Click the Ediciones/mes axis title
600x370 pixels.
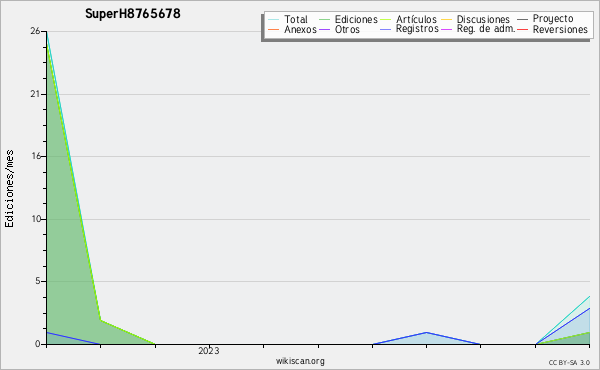[x=9, y=189]
